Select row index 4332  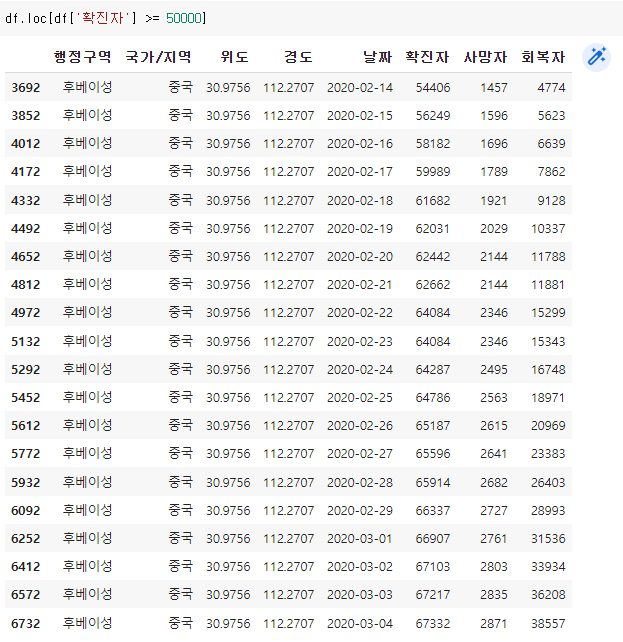[x=26, y=201]
